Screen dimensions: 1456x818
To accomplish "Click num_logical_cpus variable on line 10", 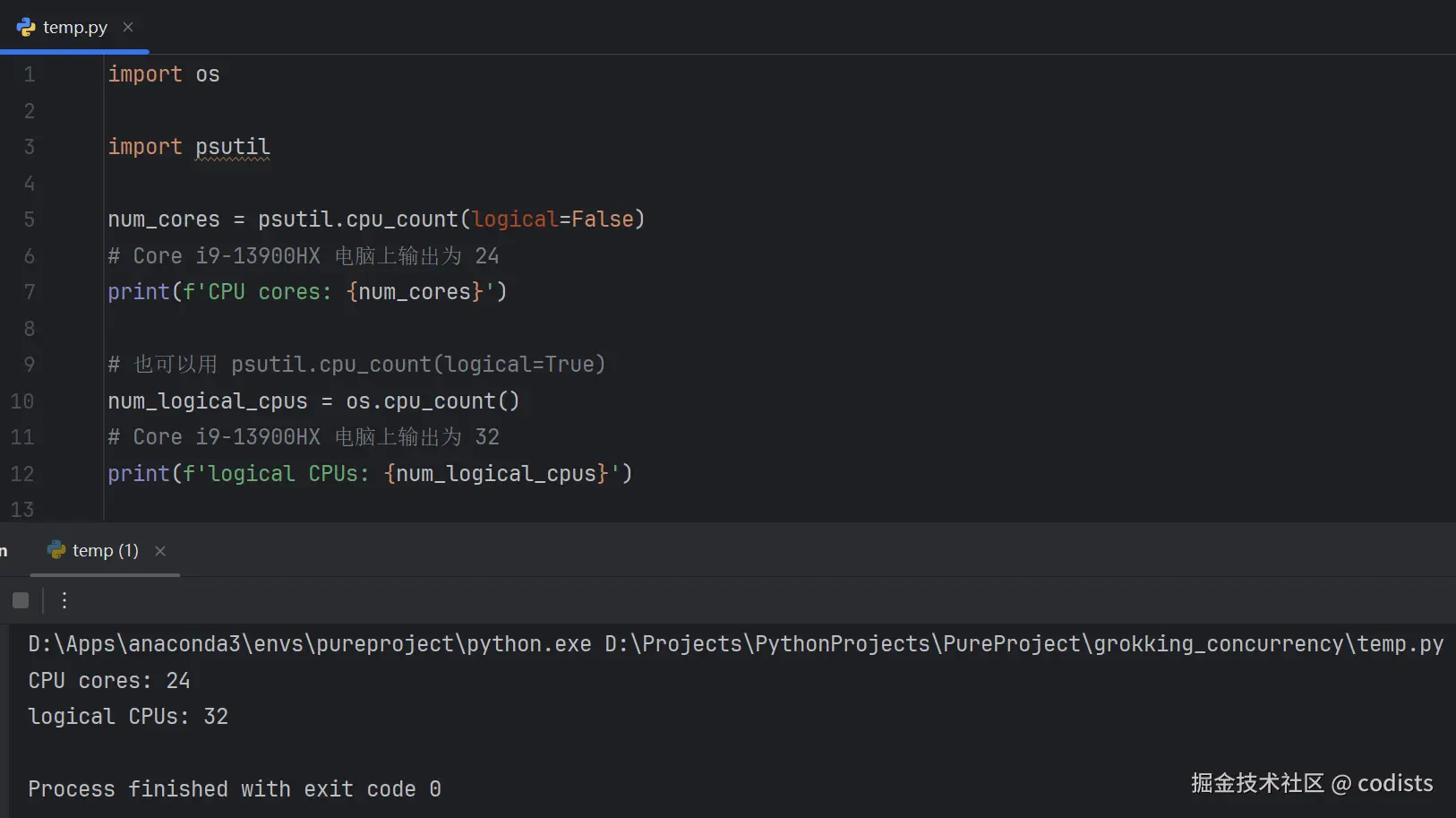I will pos(208,401).
